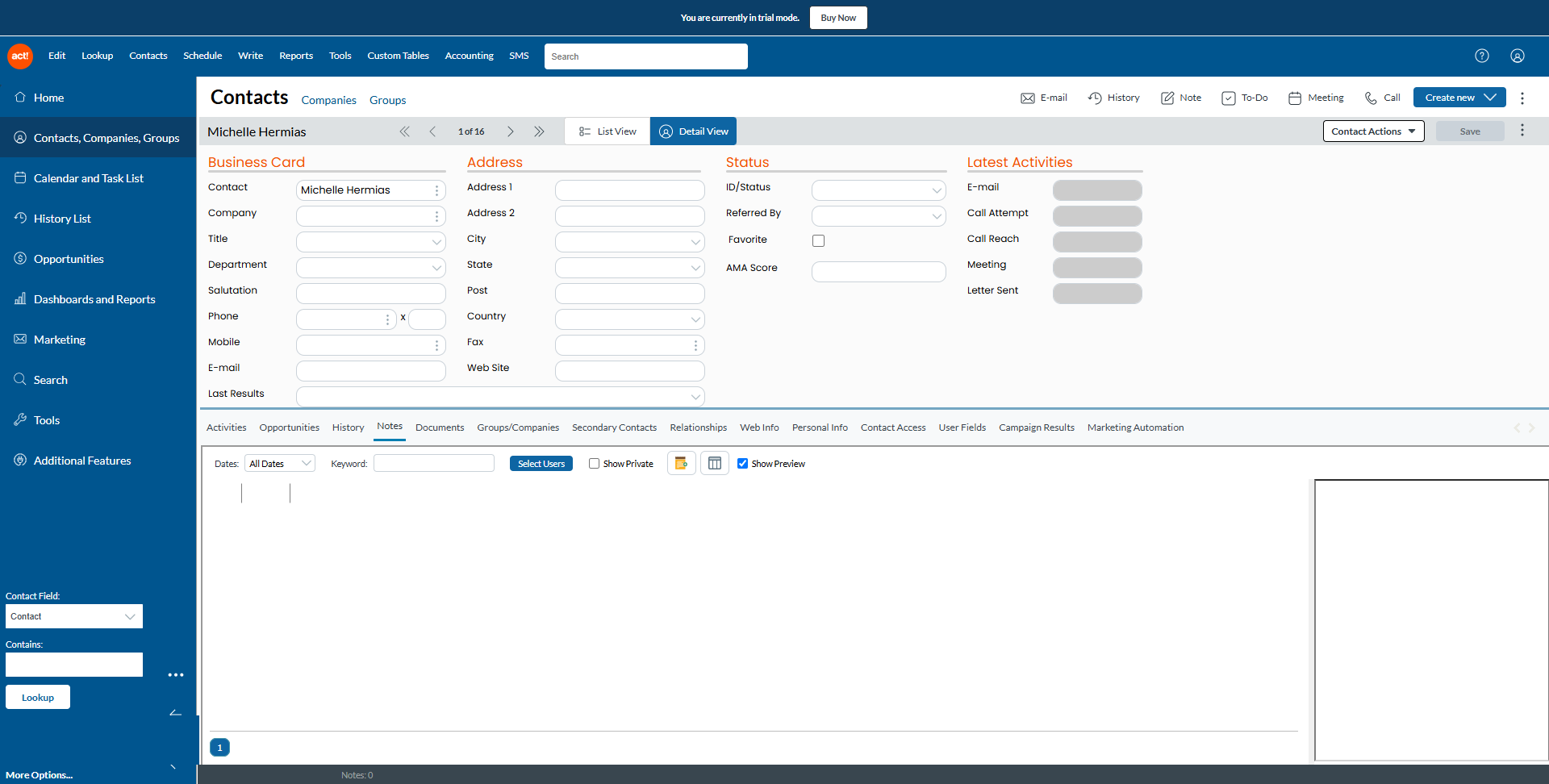Jump to the first contact record
Viewport: 1549px width, 784px height.
[404, 131]
